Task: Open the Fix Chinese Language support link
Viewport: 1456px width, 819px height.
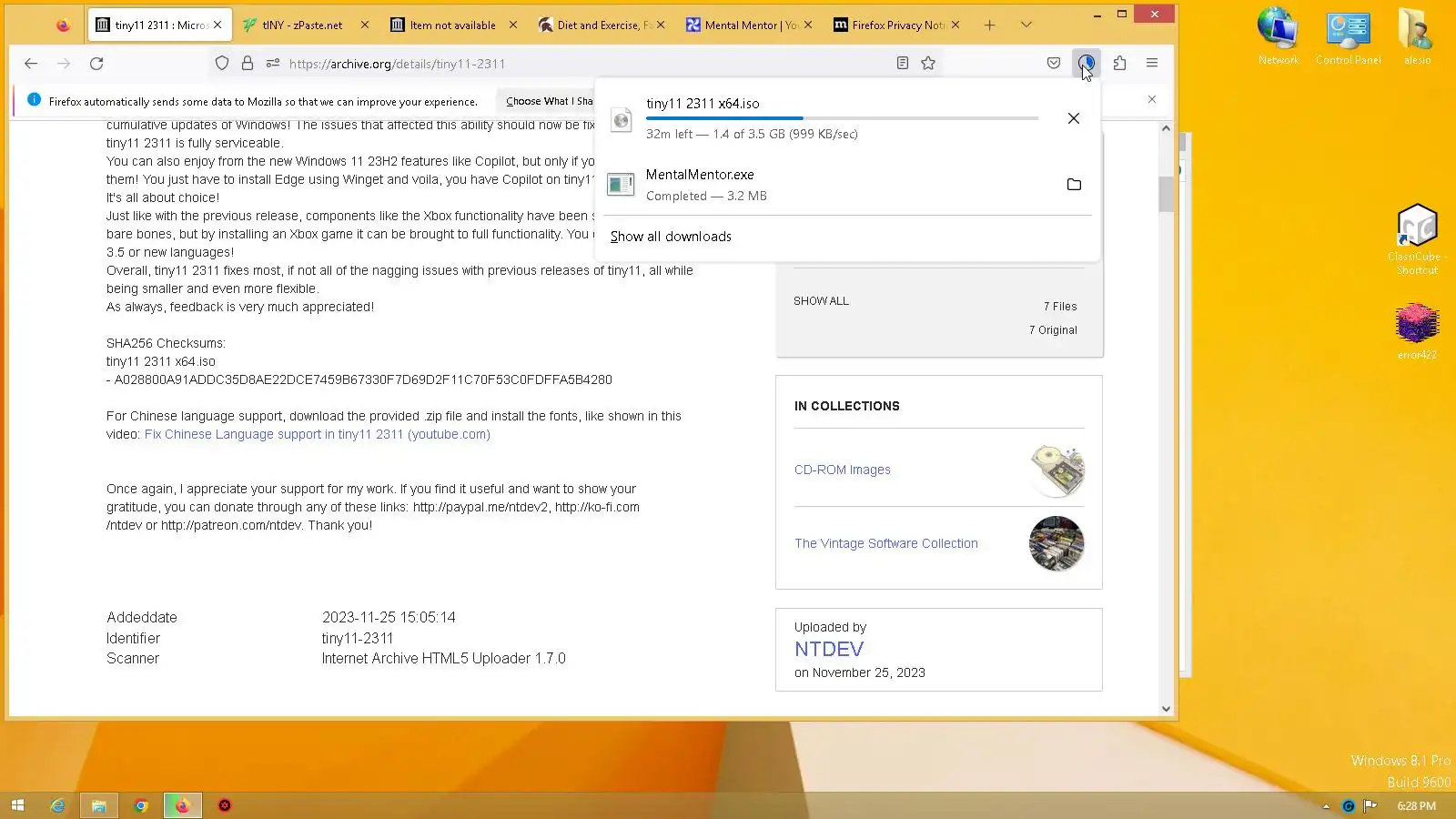Action: pos(318,435)
